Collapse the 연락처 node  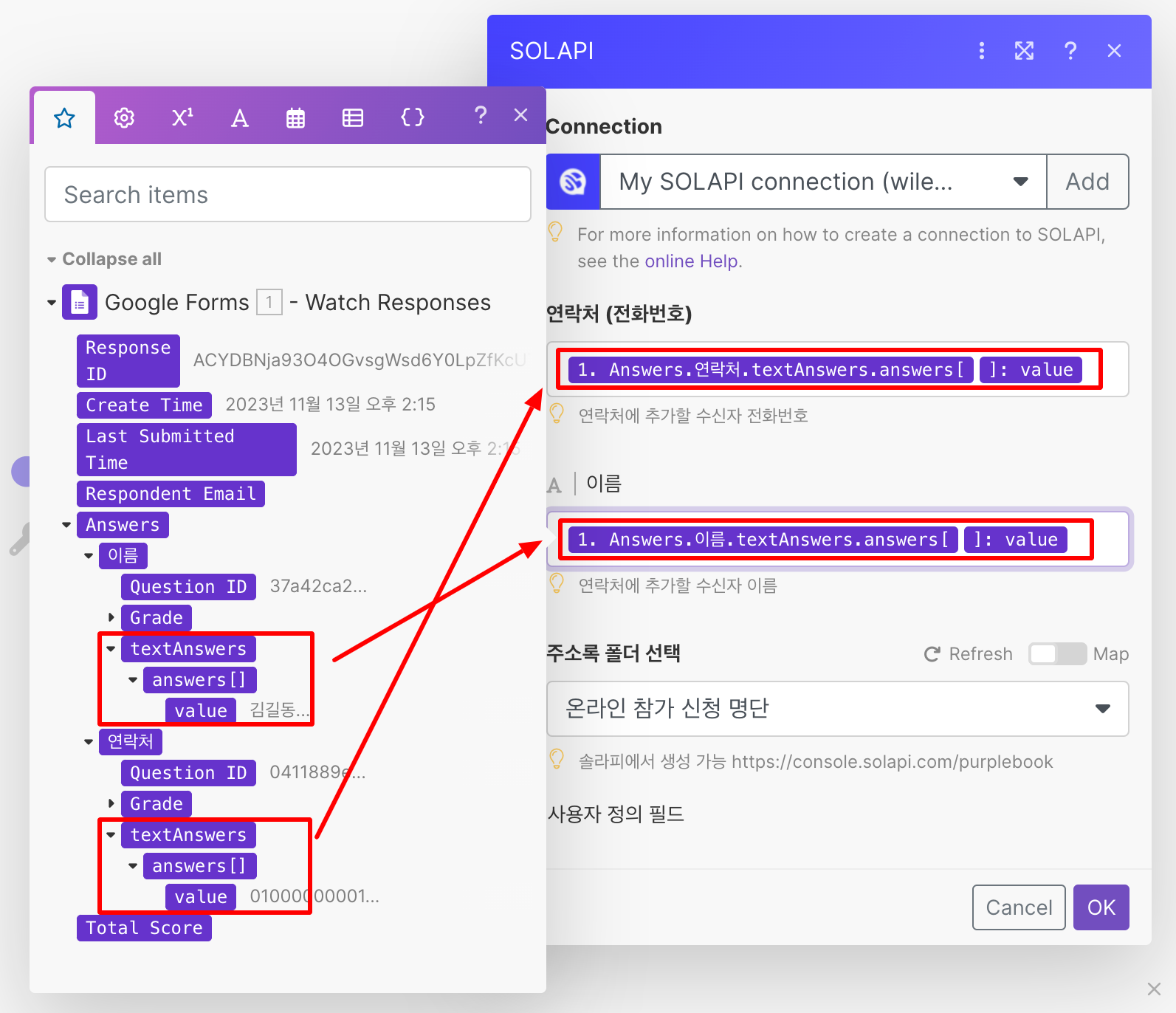coord(89,742)
